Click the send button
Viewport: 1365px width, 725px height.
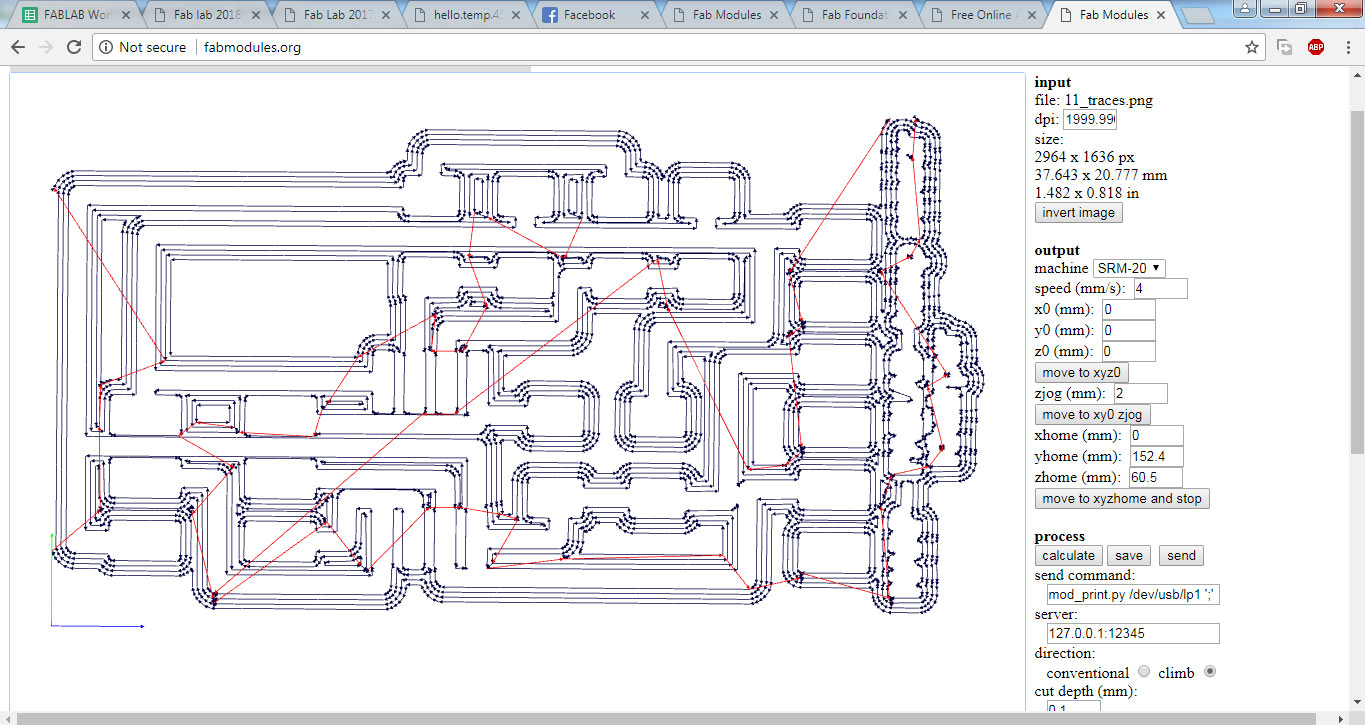click(1181, 556)
